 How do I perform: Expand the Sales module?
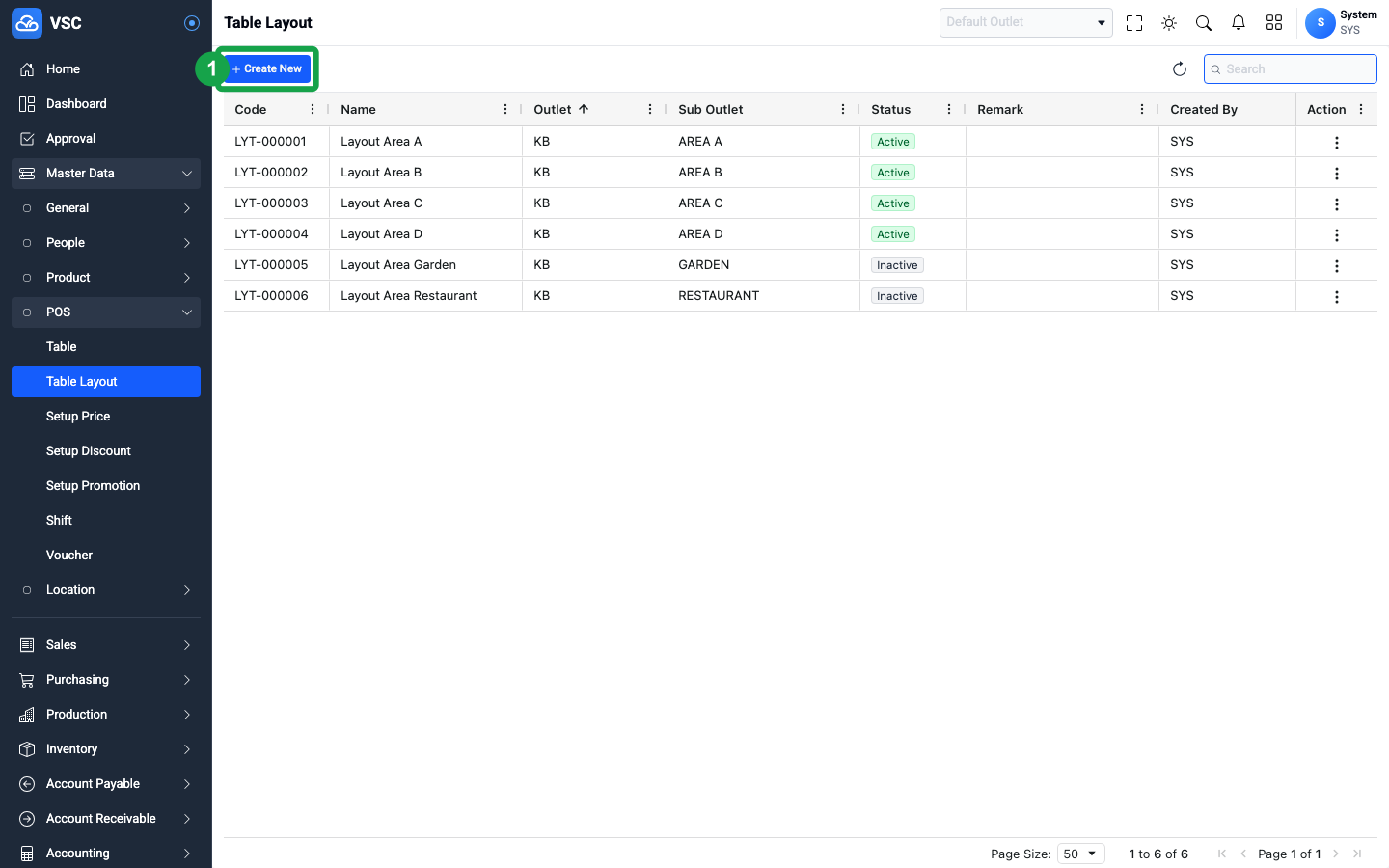click(x=106, y=645)
